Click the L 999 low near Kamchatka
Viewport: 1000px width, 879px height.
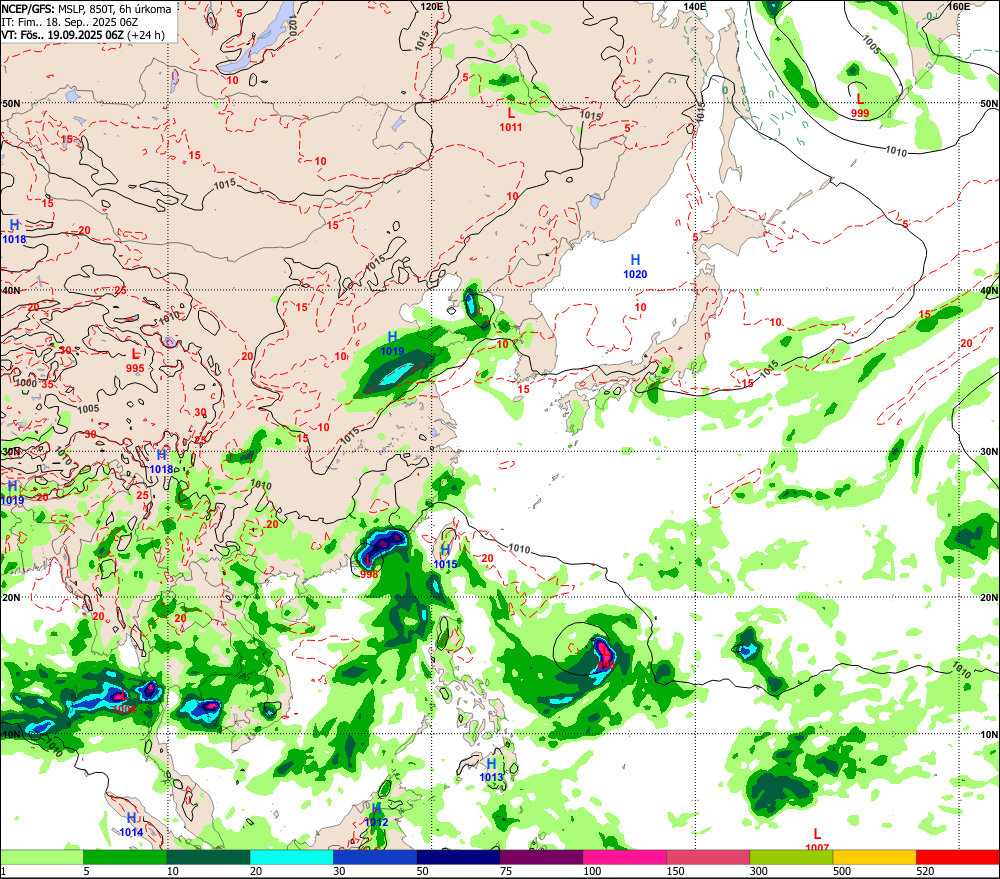coord(860,106)
